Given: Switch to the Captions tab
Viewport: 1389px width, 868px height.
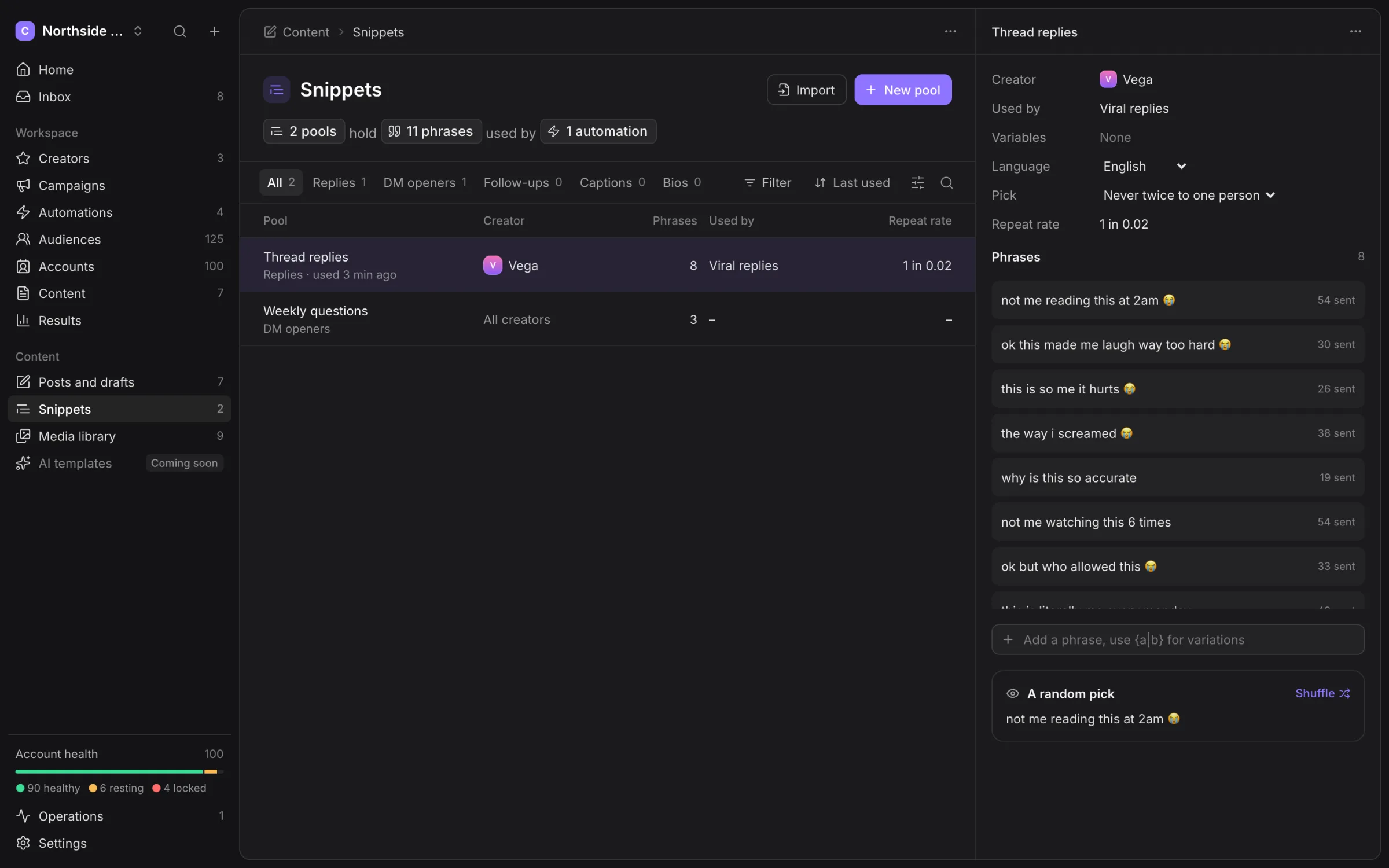Looking at the screenshot, I should (612, 183).
